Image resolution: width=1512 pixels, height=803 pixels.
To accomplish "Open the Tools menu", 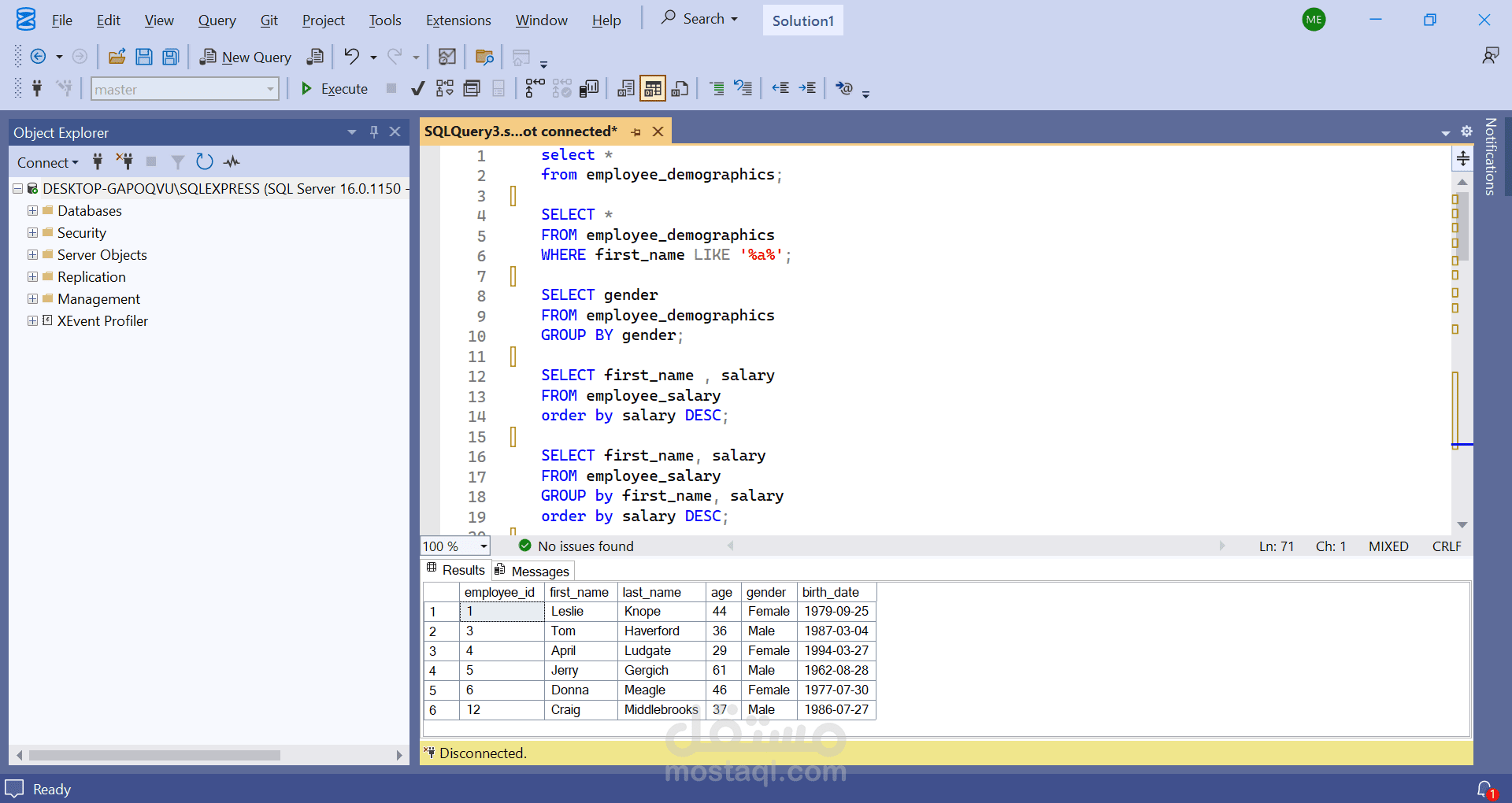I will tap(385, 20).
